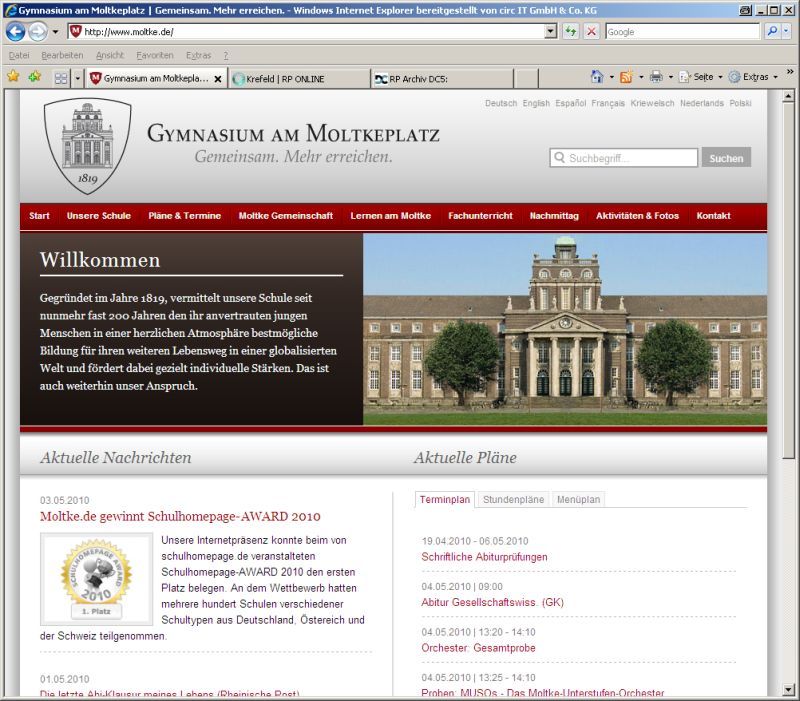Close the Gymnasium am Moltkeplatz tab
This screenshot has width=800, height=701.
218,79
